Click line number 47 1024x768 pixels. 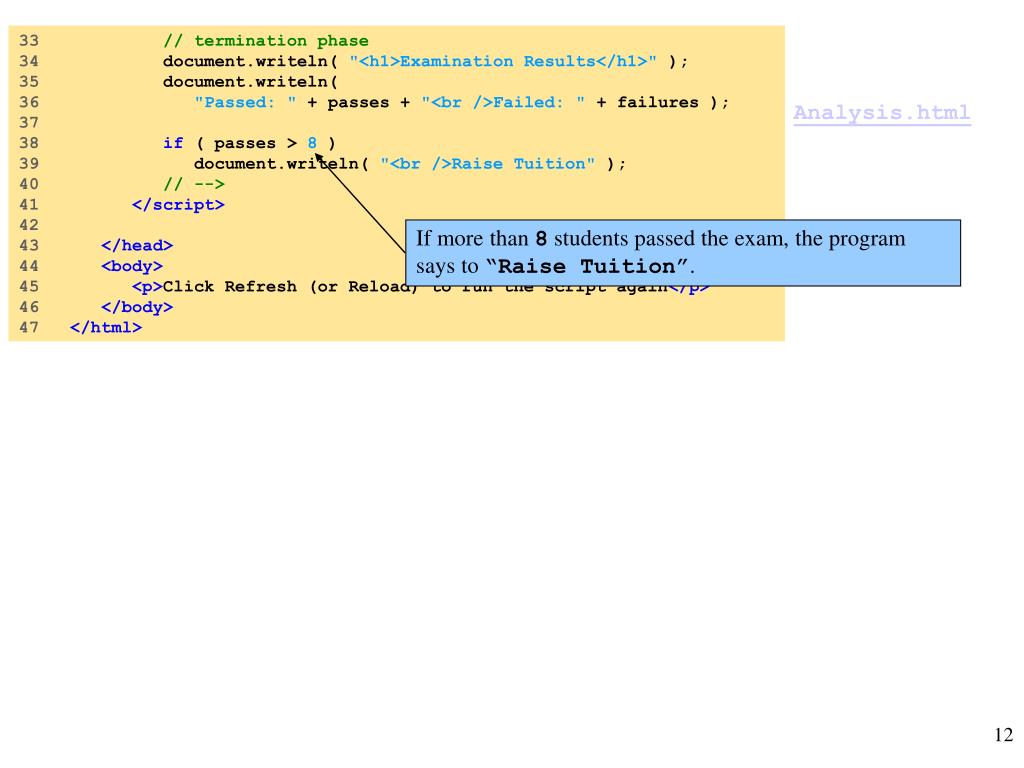(x=29, y=327)
